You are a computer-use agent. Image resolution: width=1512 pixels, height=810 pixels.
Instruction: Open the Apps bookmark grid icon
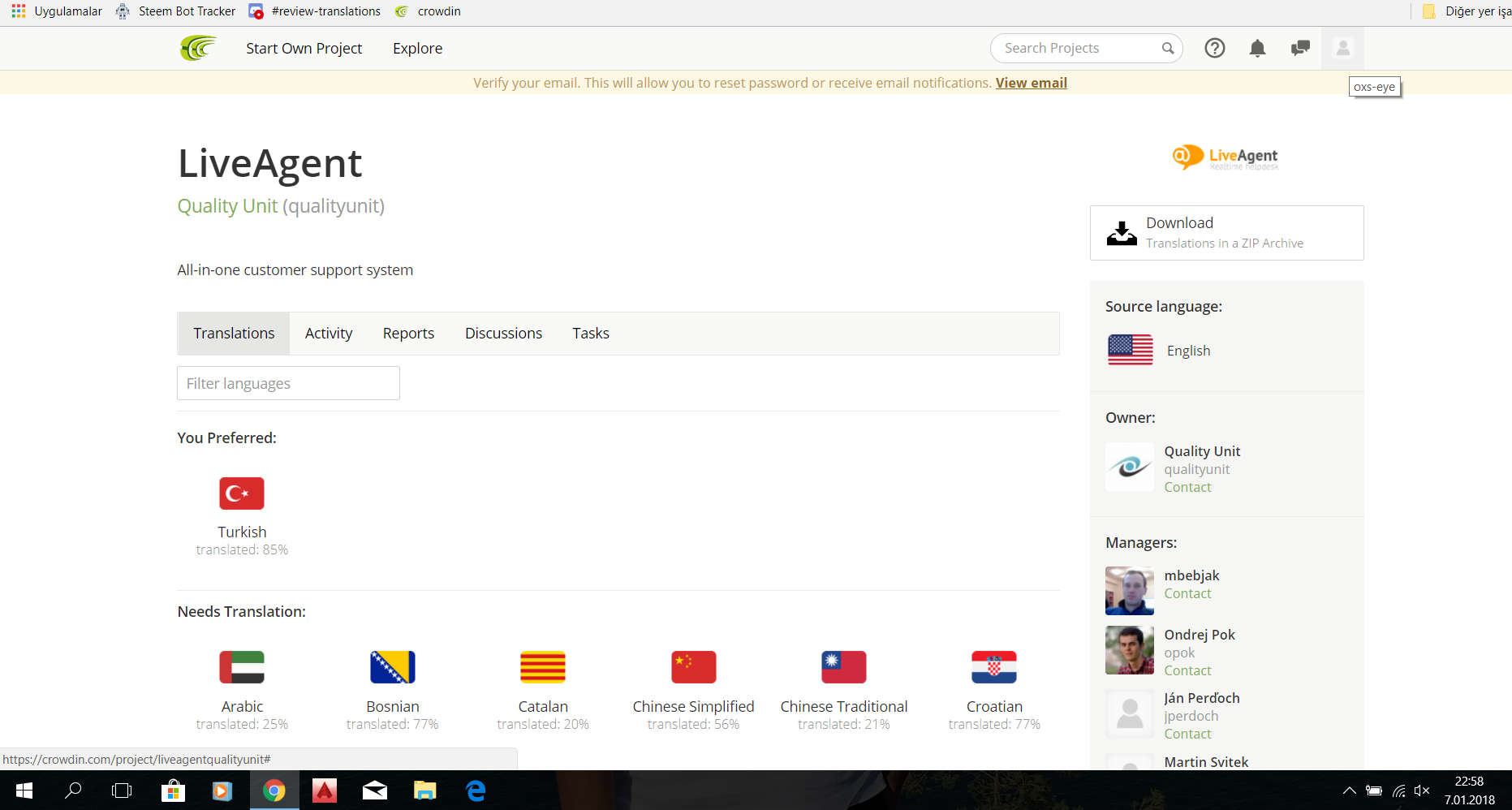click(19, 11)
